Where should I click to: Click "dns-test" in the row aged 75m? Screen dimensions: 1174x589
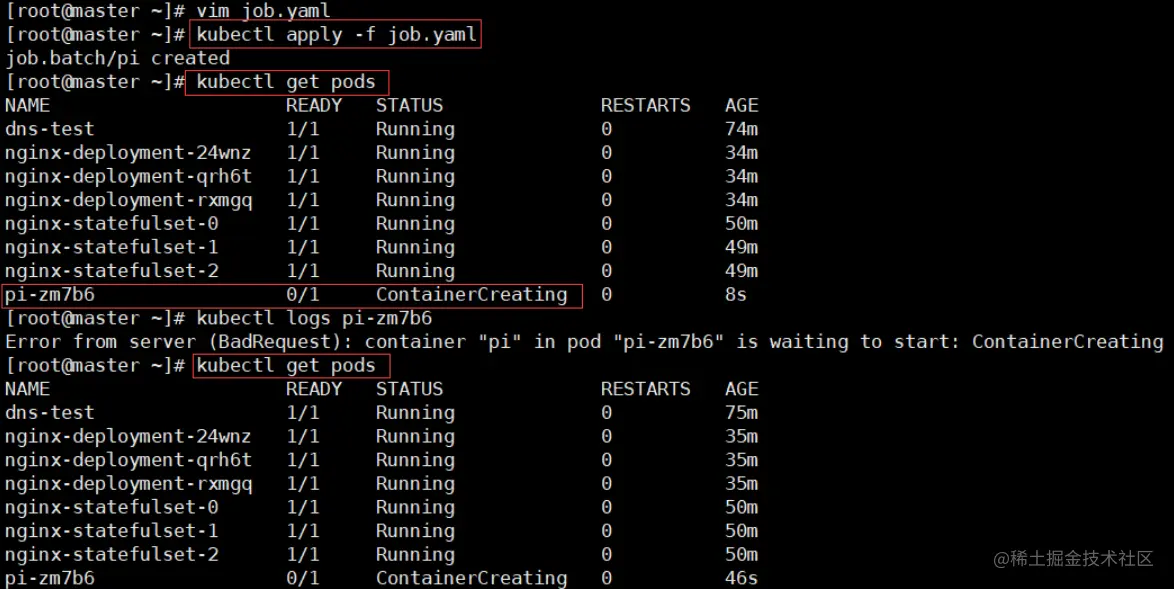(49, 412)
